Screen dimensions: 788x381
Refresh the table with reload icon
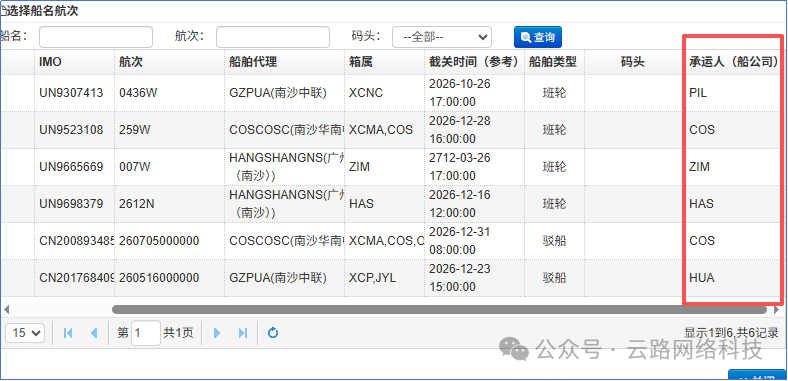tap(273, 333)
